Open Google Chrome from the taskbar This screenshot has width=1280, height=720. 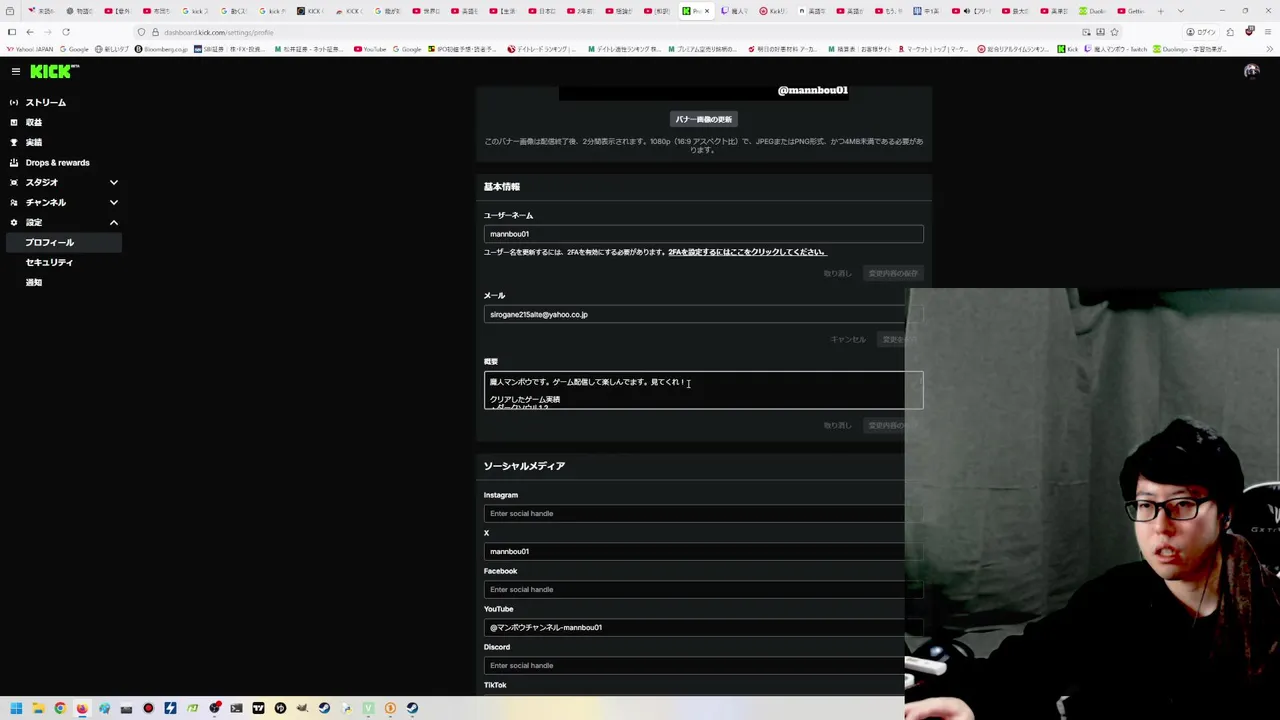(60, 708)
